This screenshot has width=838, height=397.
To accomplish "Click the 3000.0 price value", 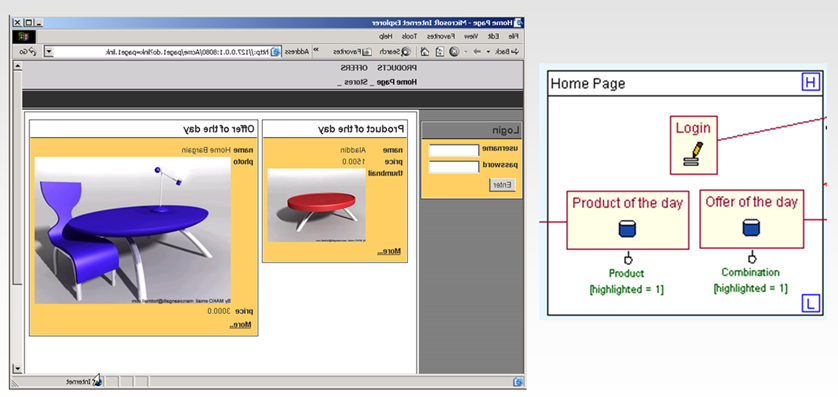I will tap(219, 311).
